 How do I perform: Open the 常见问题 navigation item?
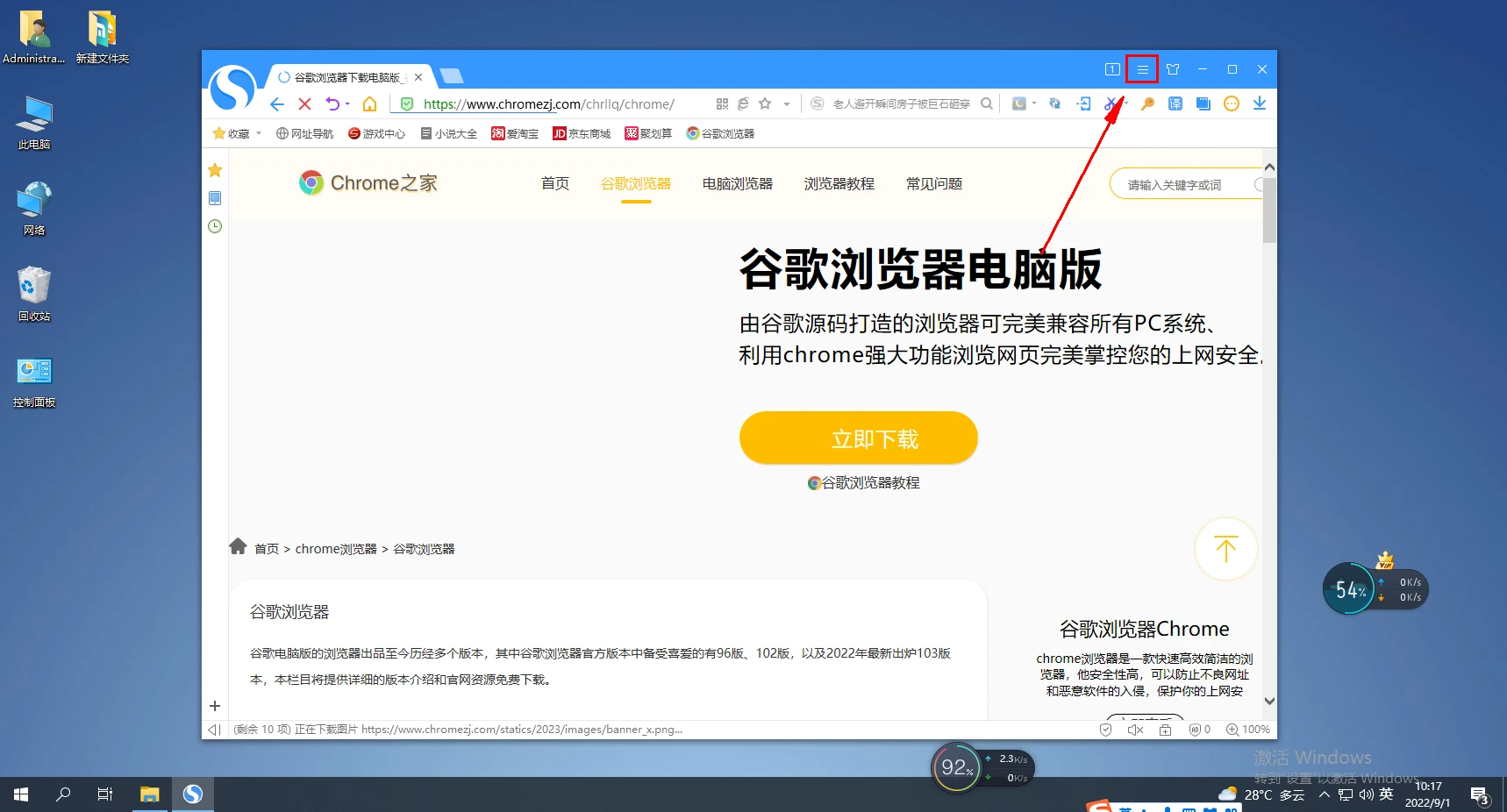(x=934, y=183)
